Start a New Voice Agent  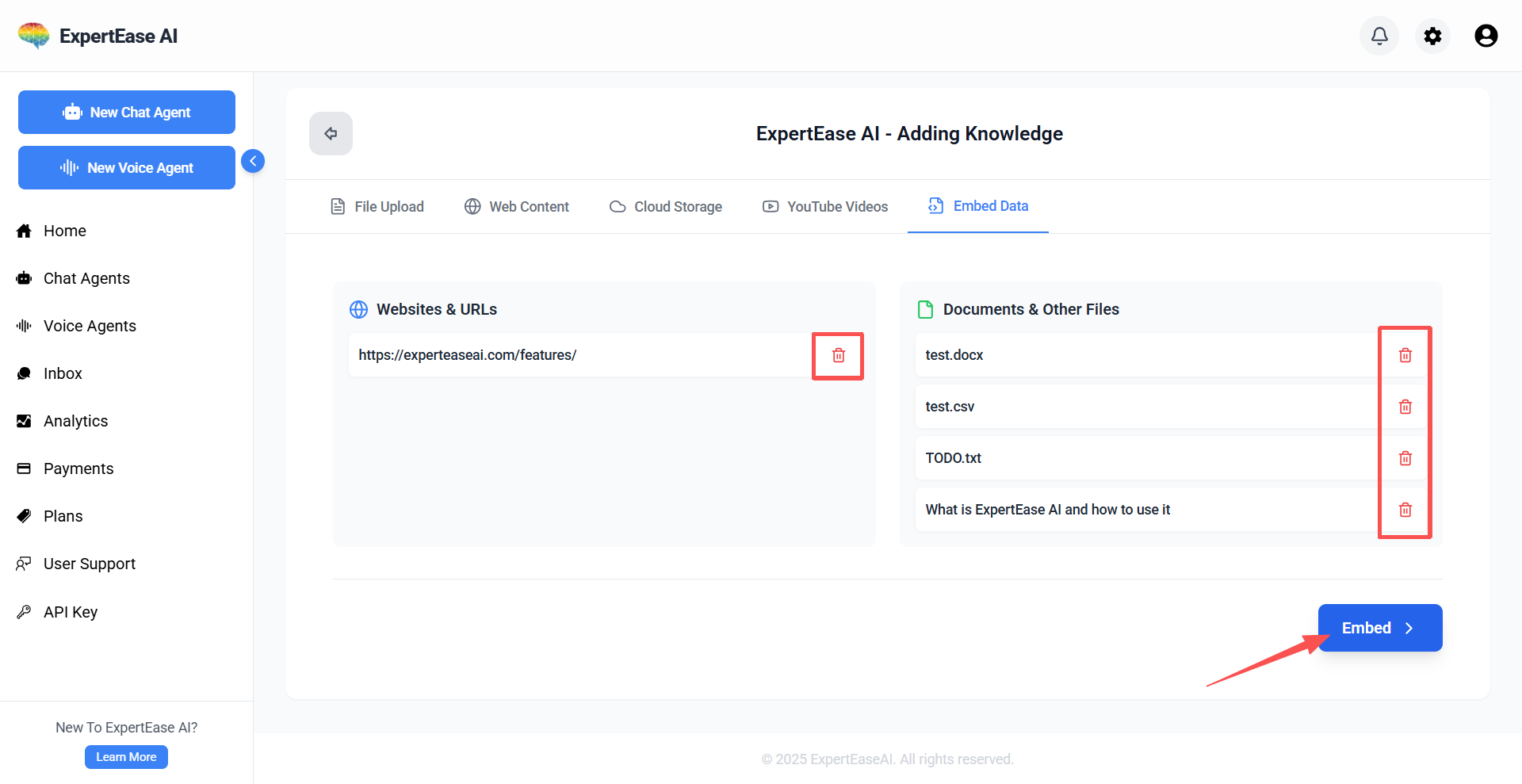tap(127, 168)
